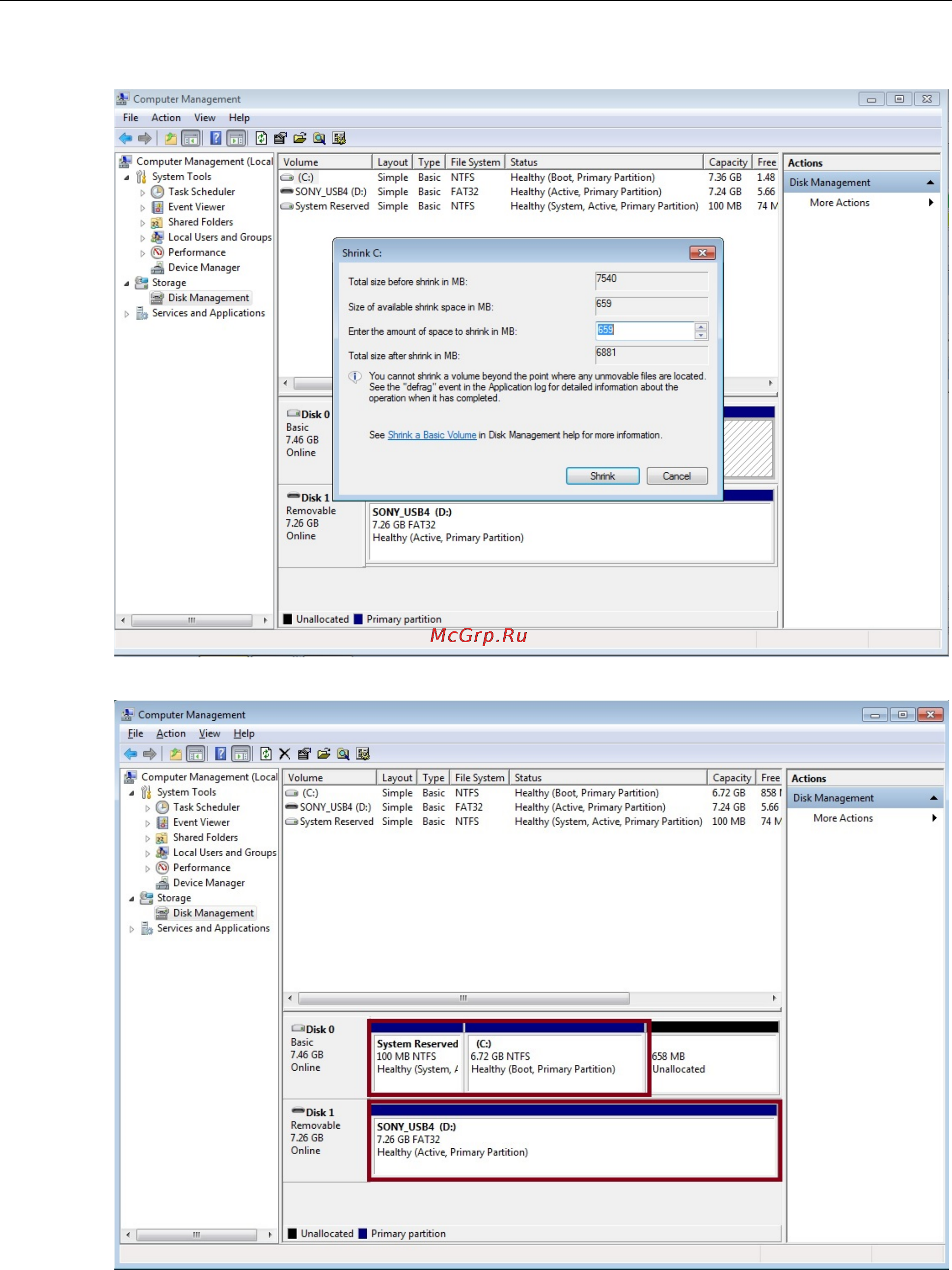Toggle Show/Hide Action Pane icon in upper window

pyautogui.click(x=236, y=138)
